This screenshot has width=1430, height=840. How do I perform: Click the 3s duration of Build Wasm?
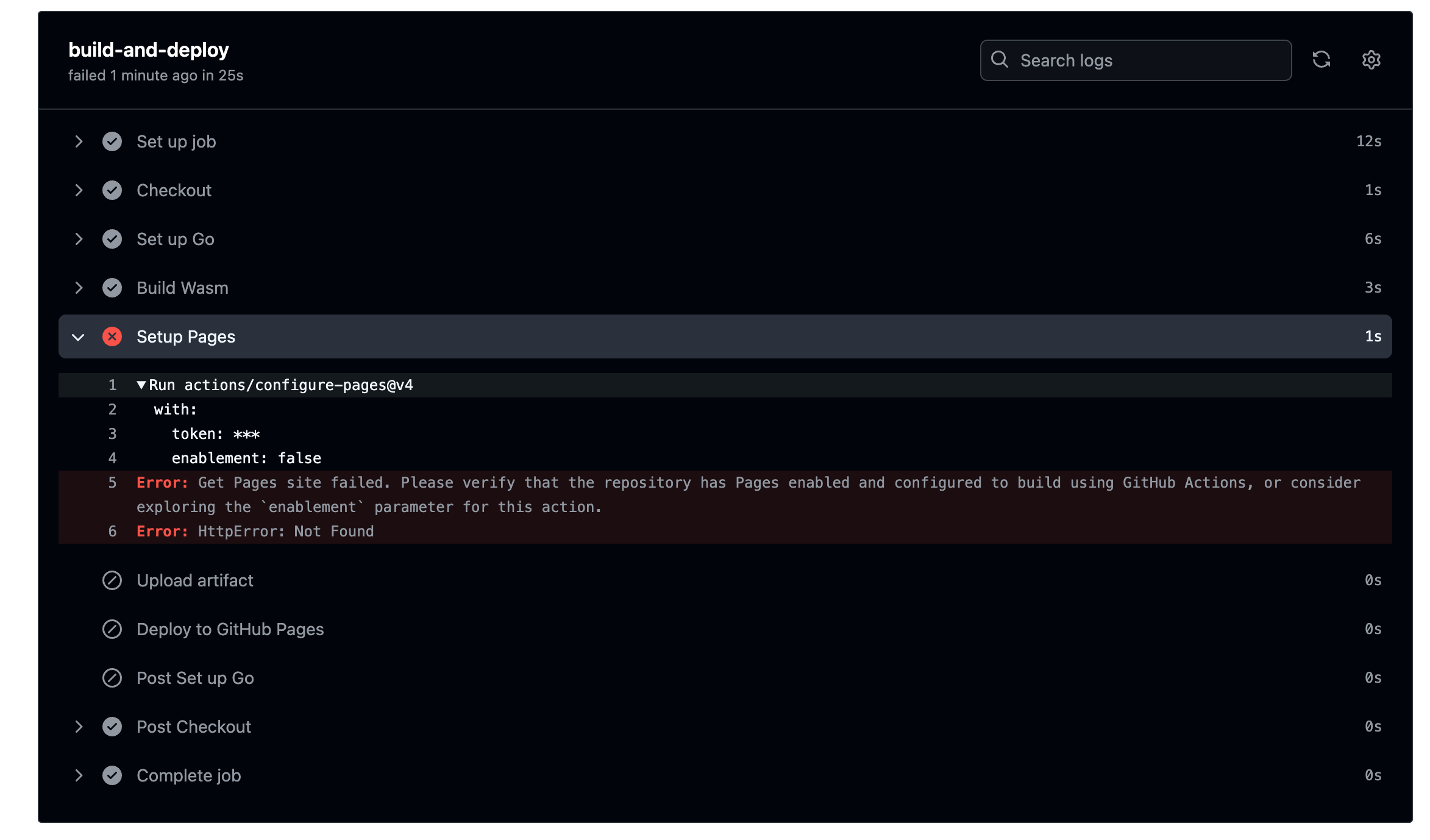(x=1373, y=288)
